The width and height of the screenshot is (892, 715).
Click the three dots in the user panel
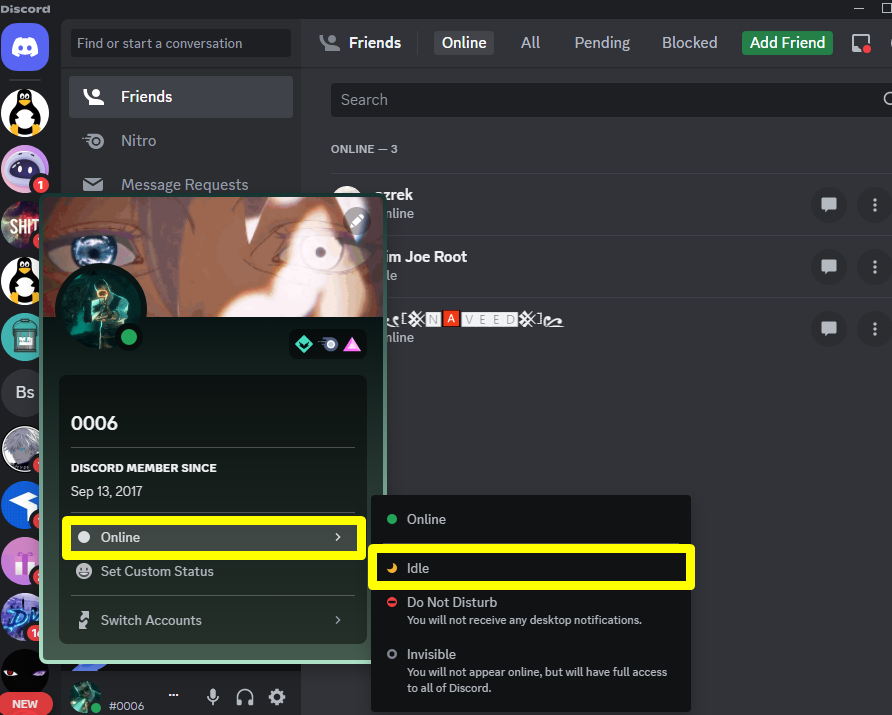point(174,695)
